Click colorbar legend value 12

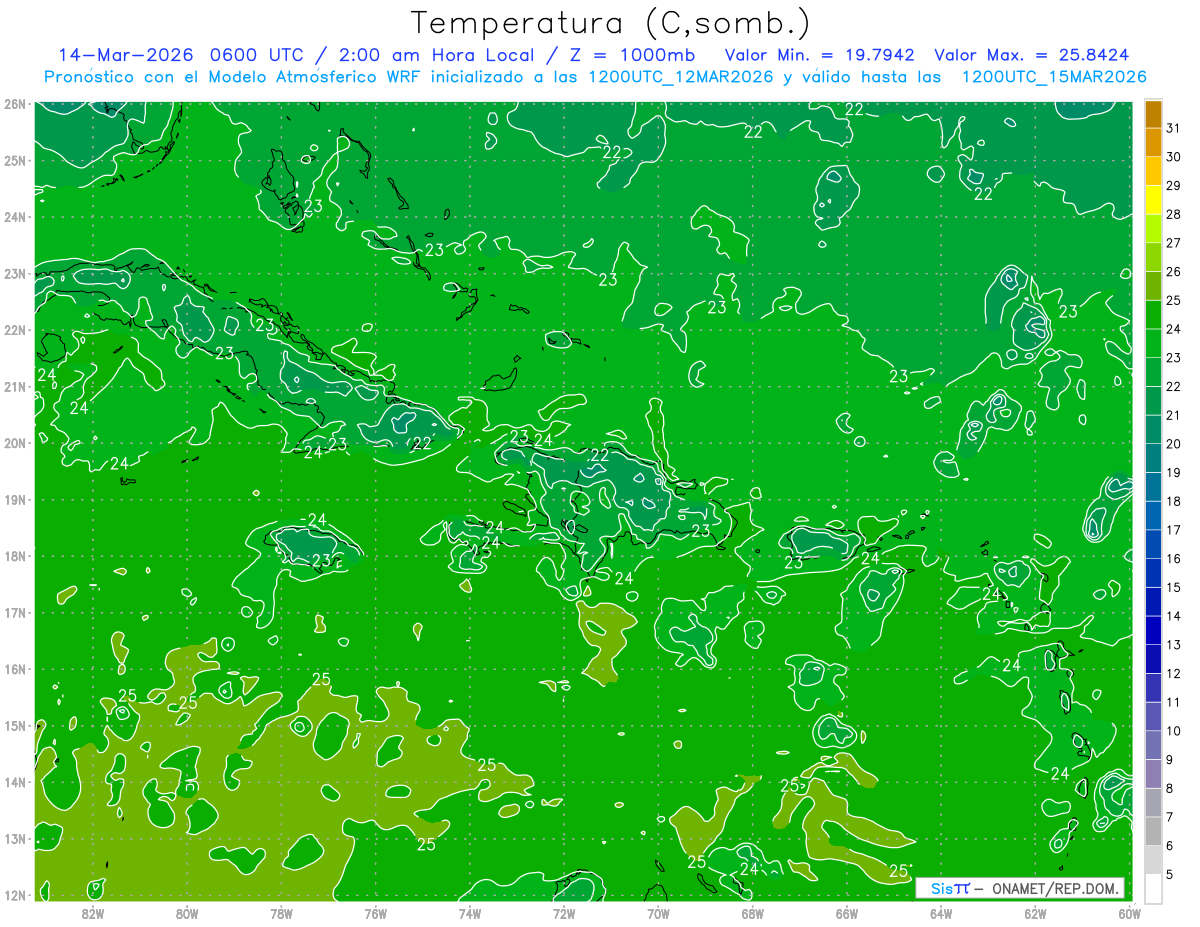(x=1173, y=674)
